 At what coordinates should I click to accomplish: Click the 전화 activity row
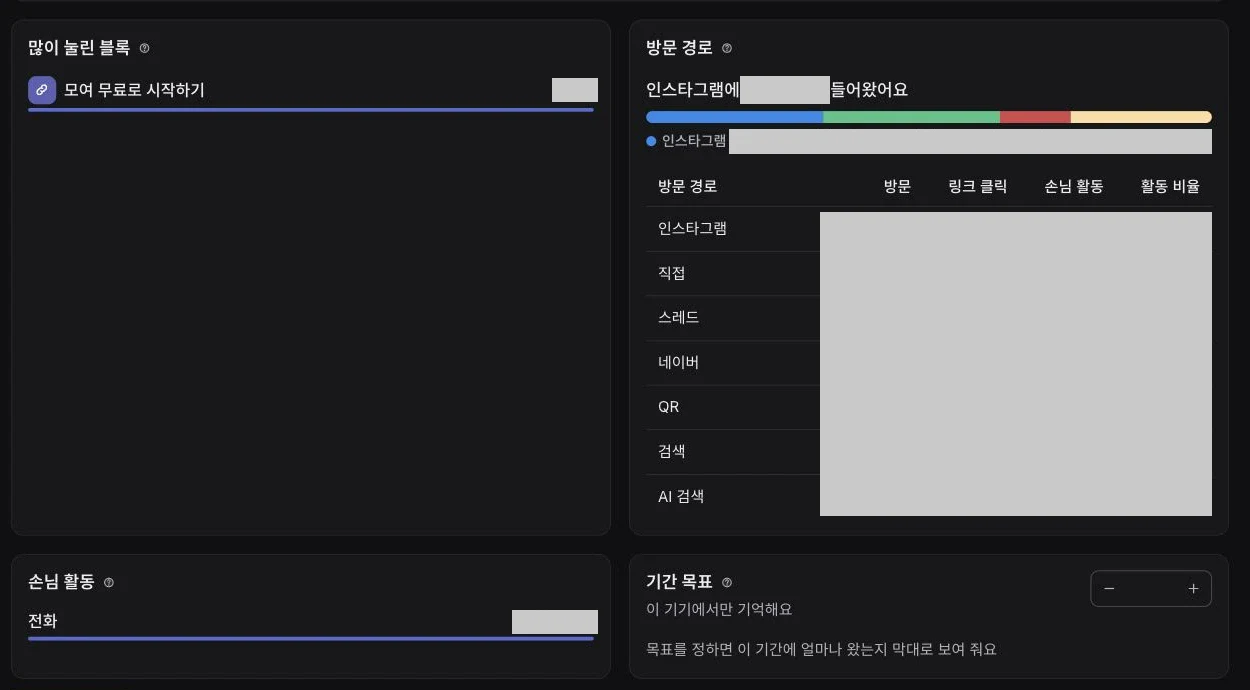(311, 623)
